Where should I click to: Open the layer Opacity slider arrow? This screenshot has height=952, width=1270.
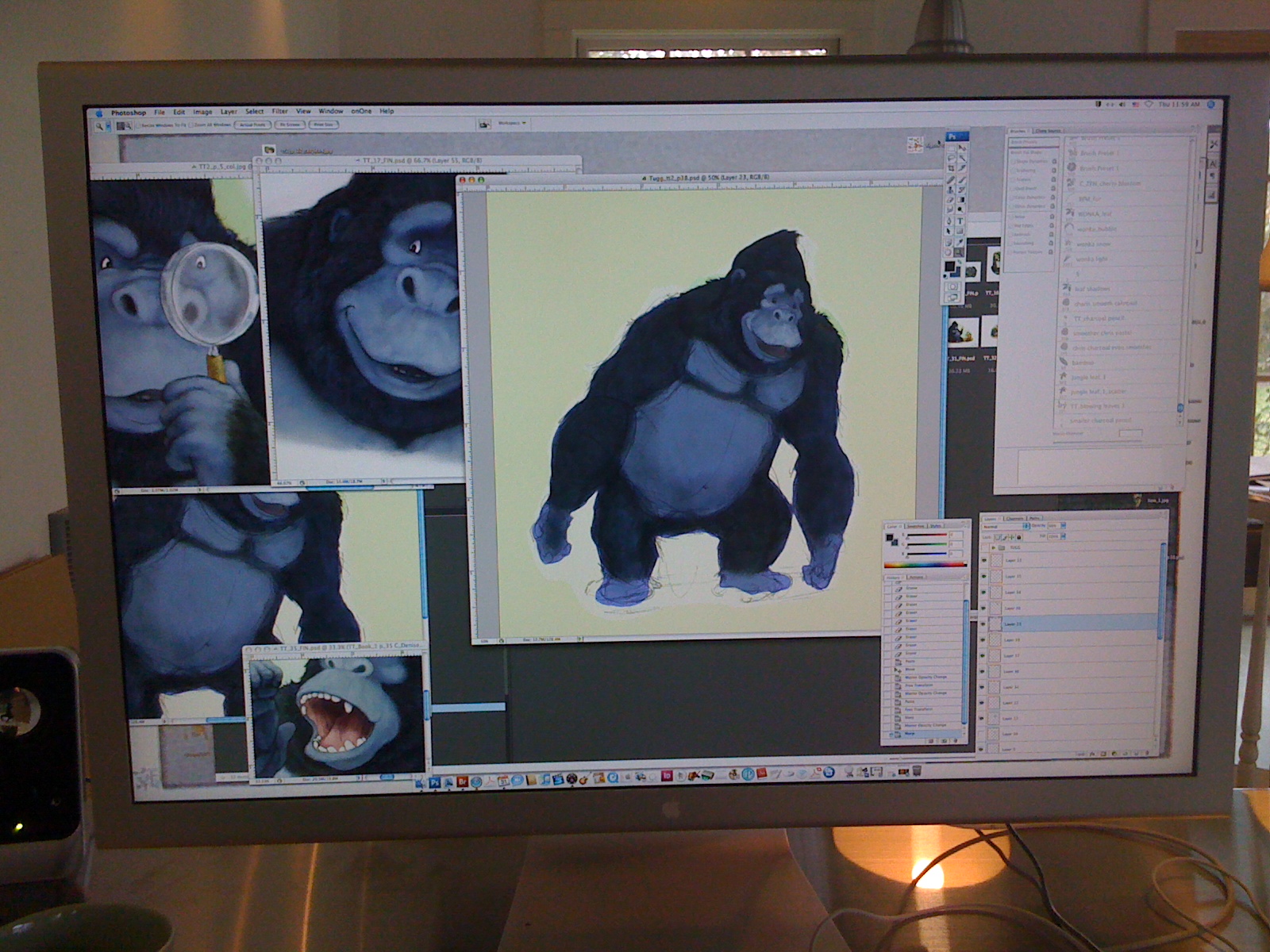tap(1063, 526)
